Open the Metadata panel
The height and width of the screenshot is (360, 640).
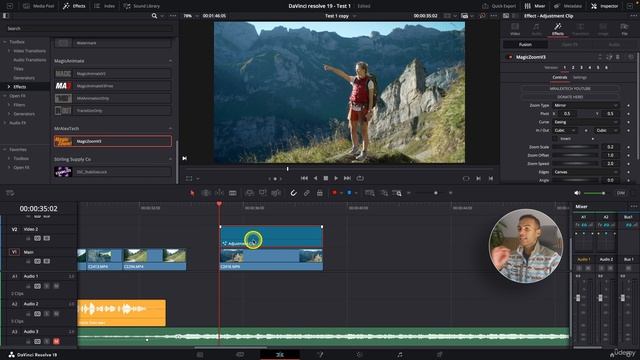(x=568, y=6)
